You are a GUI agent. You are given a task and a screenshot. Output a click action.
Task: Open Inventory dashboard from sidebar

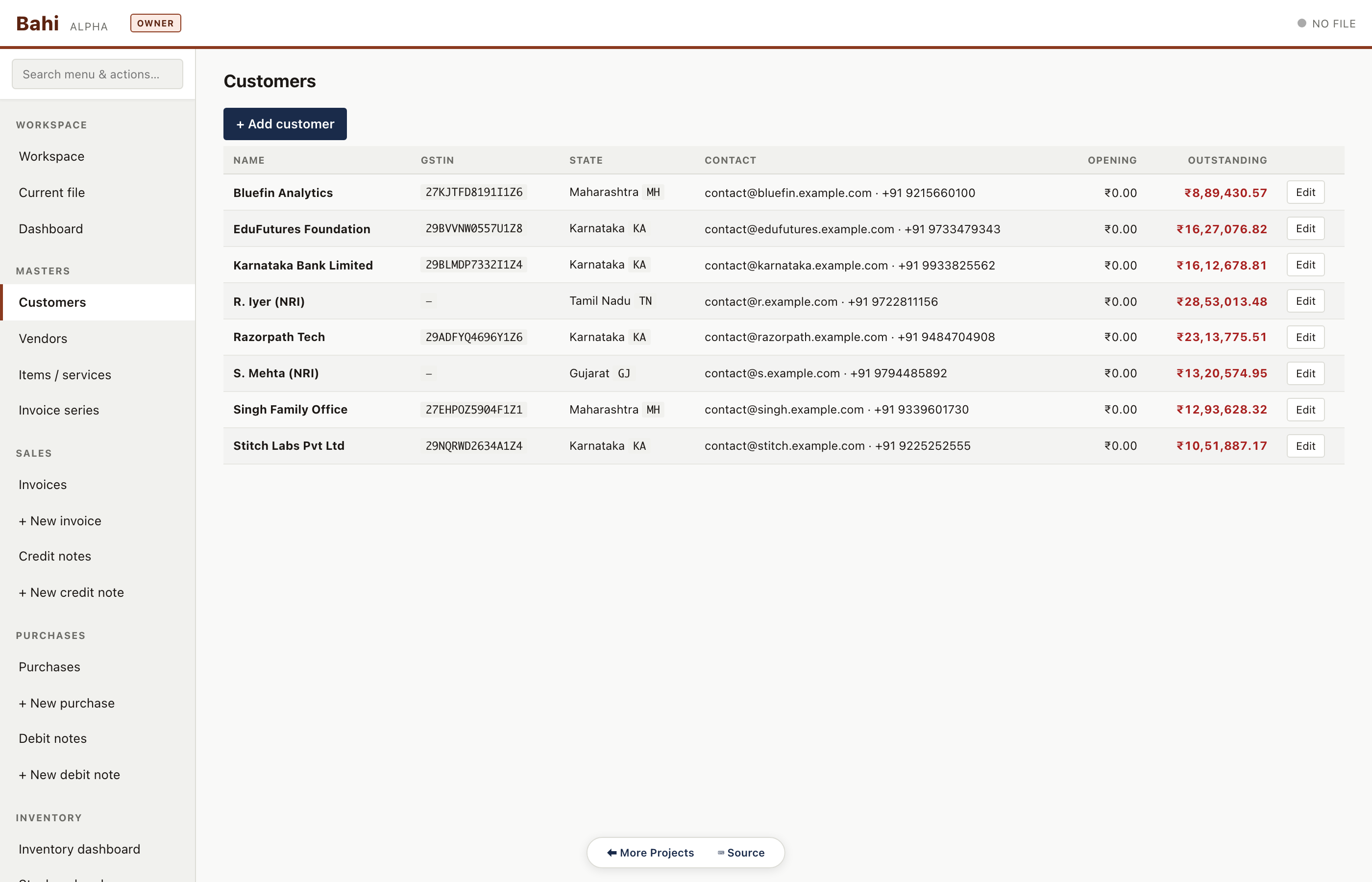pos(79,849)
